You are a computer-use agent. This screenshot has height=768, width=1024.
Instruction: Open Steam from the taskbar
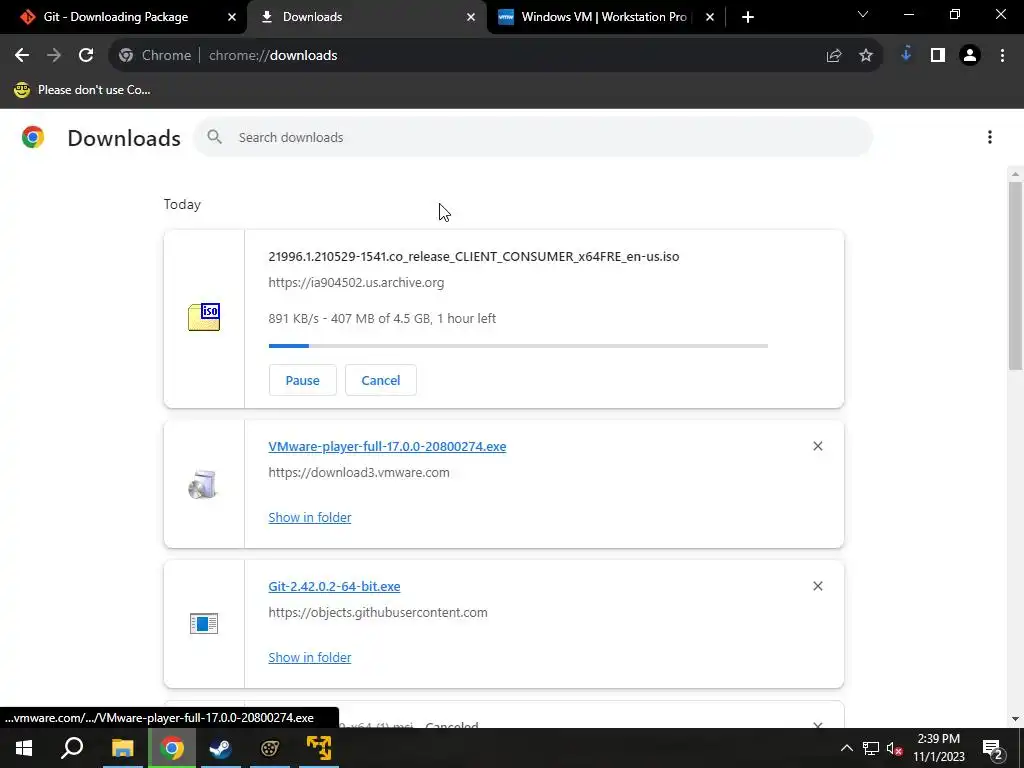click(x=221, y=748)
